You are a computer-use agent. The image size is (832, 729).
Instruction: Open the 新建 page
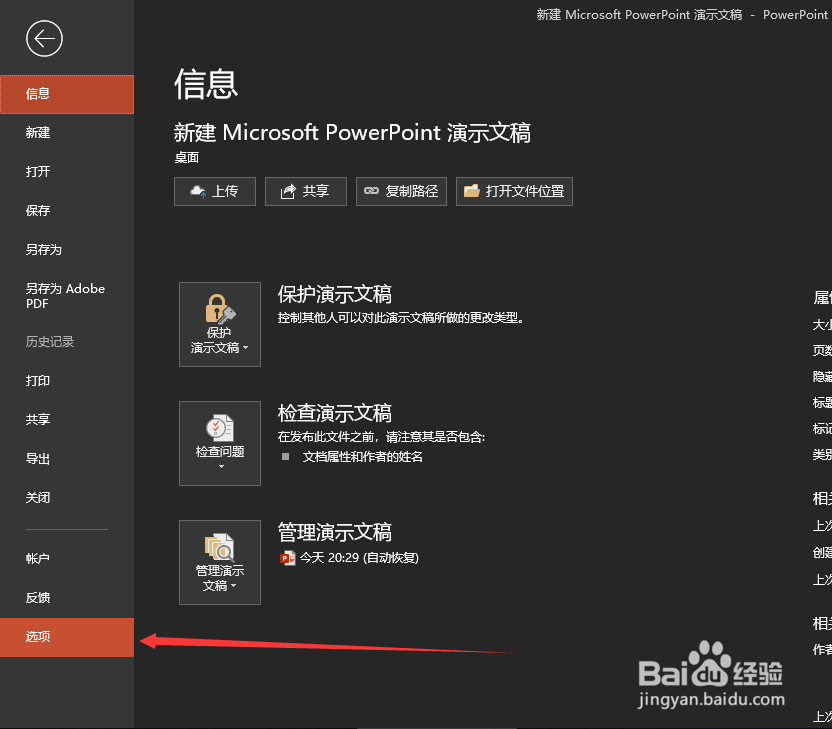pos(67,133)
